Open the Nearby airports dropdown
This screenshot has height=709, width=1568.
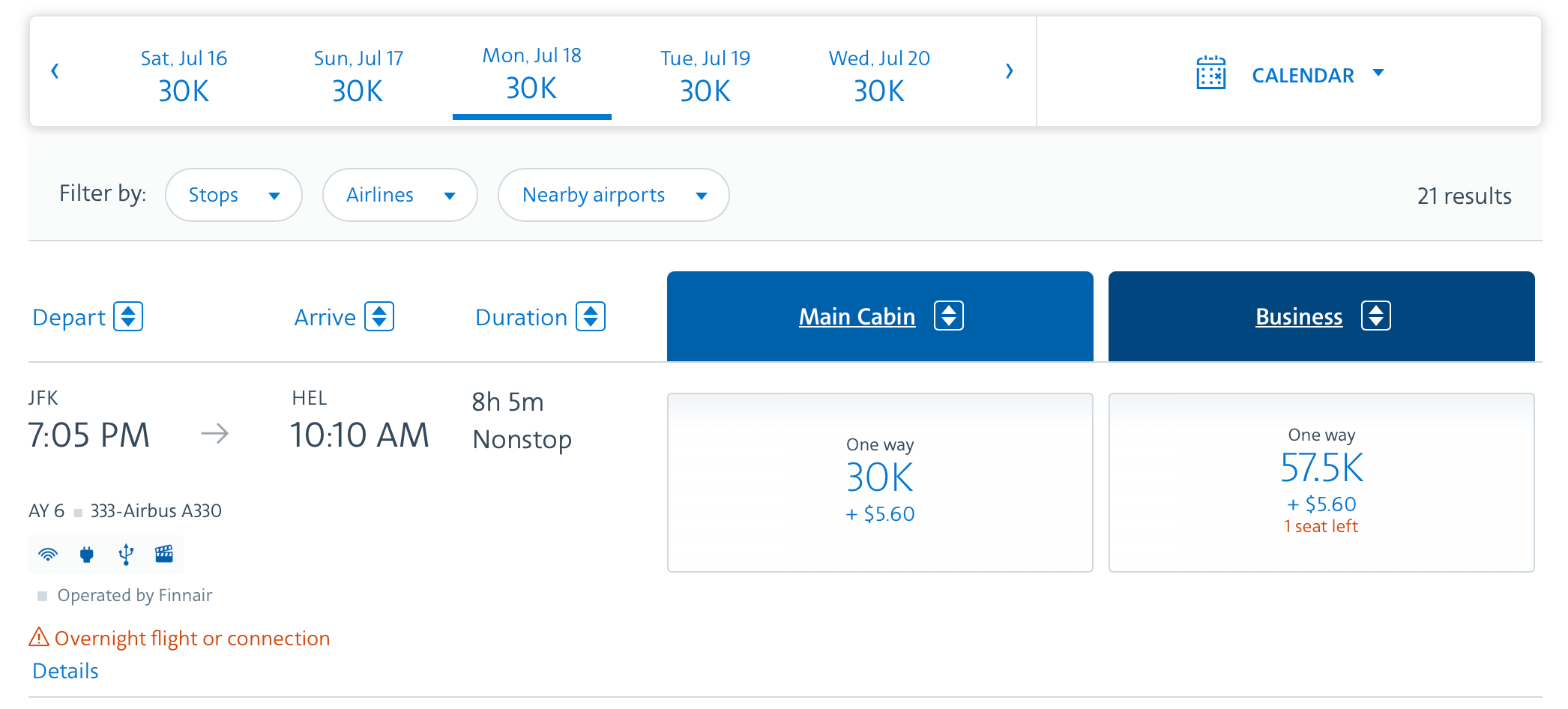(x=613, y=195)
